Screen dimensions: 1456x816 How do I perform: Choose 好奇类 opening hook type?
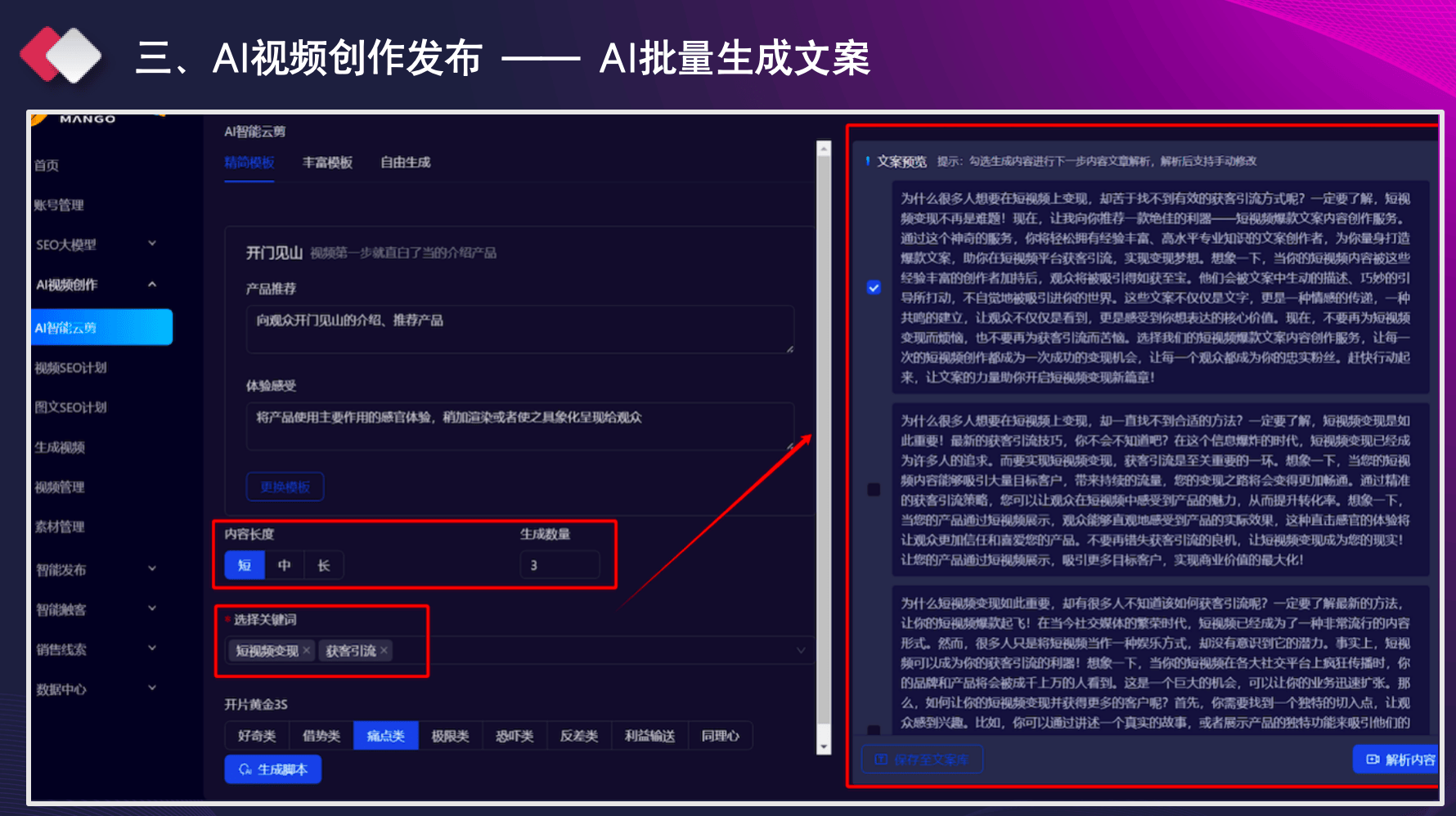257,736
